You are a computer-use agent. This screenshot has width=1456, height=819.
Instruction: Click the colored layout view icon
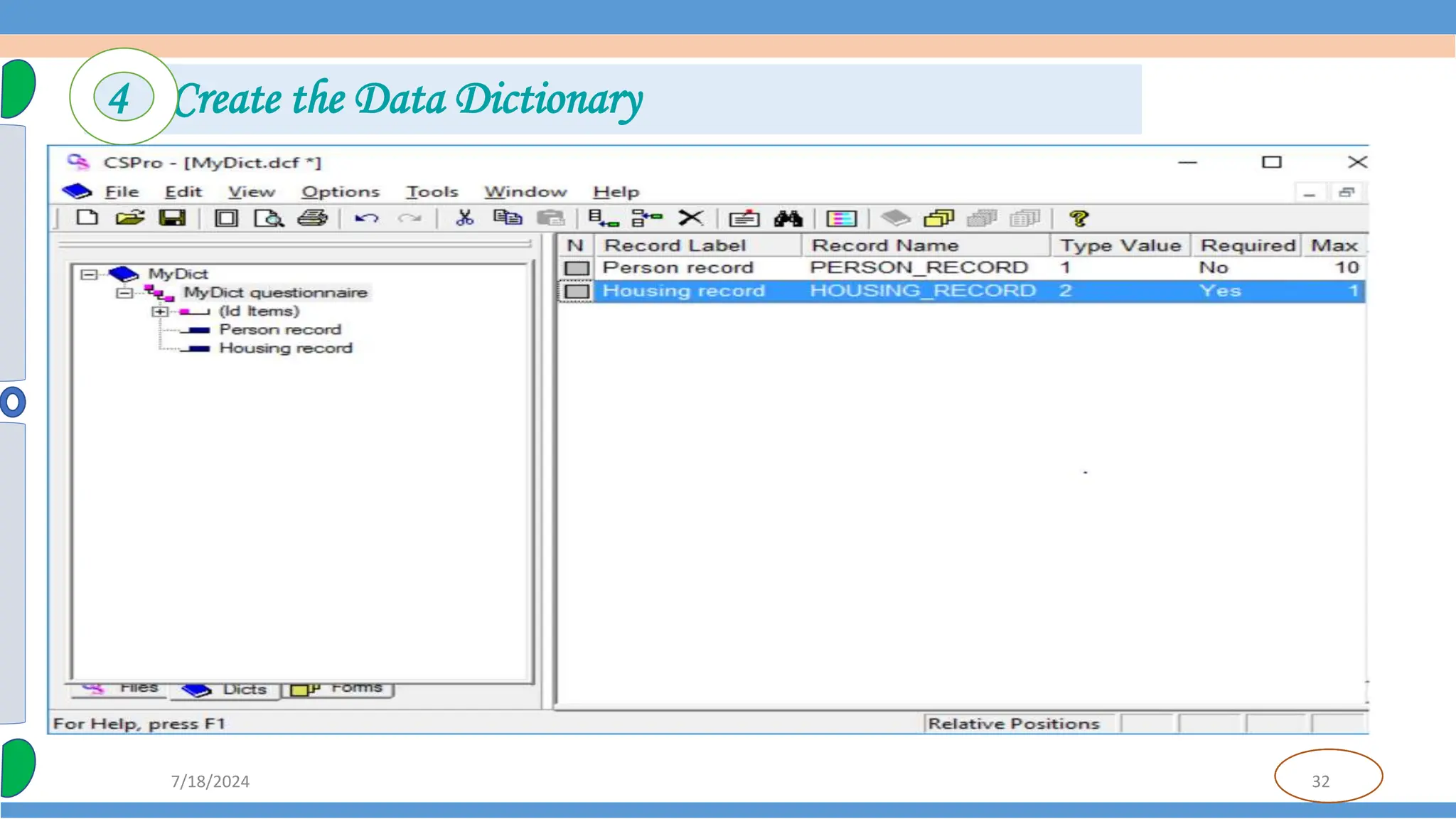[x=842, y=218]
